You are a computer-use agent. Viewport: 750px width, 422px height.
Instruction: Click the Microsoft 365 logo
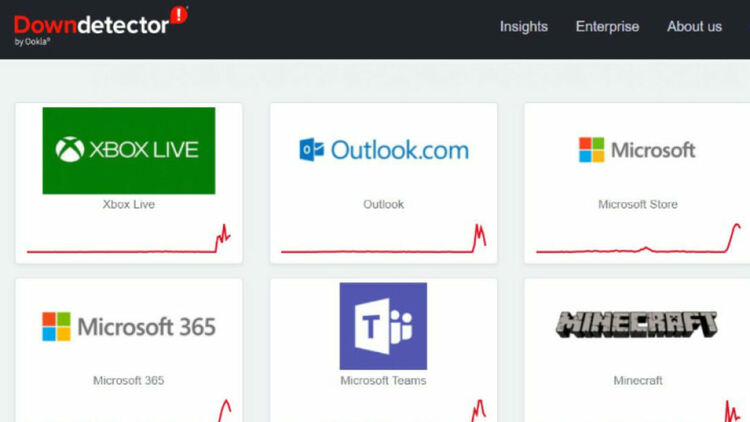tap(129, 326)
